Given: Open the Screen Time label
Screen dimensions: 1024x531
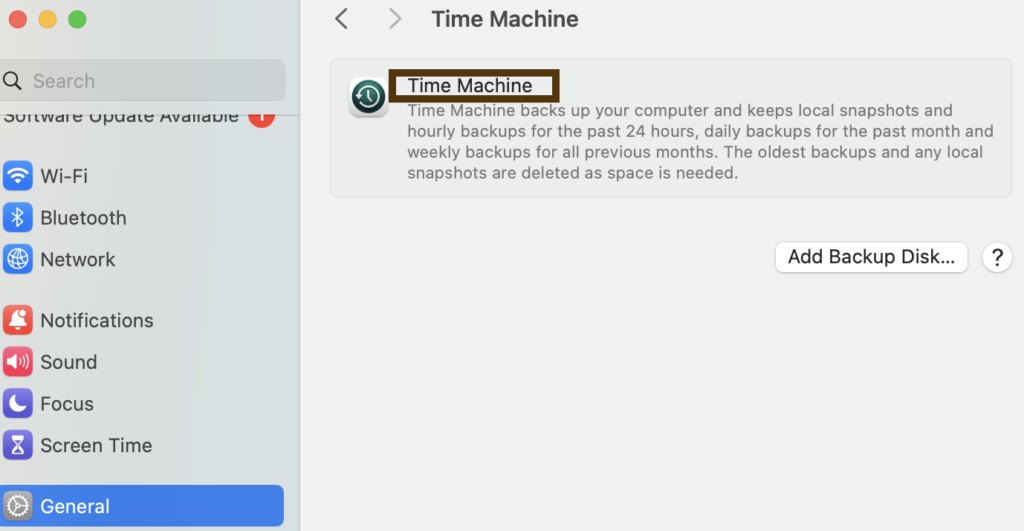Looking at the screenshot, I should (96, 445).
